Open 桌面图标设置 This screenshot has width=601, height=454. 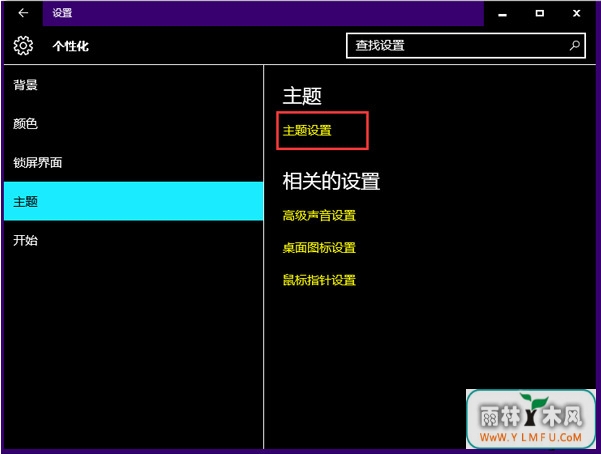coord(319,248)
